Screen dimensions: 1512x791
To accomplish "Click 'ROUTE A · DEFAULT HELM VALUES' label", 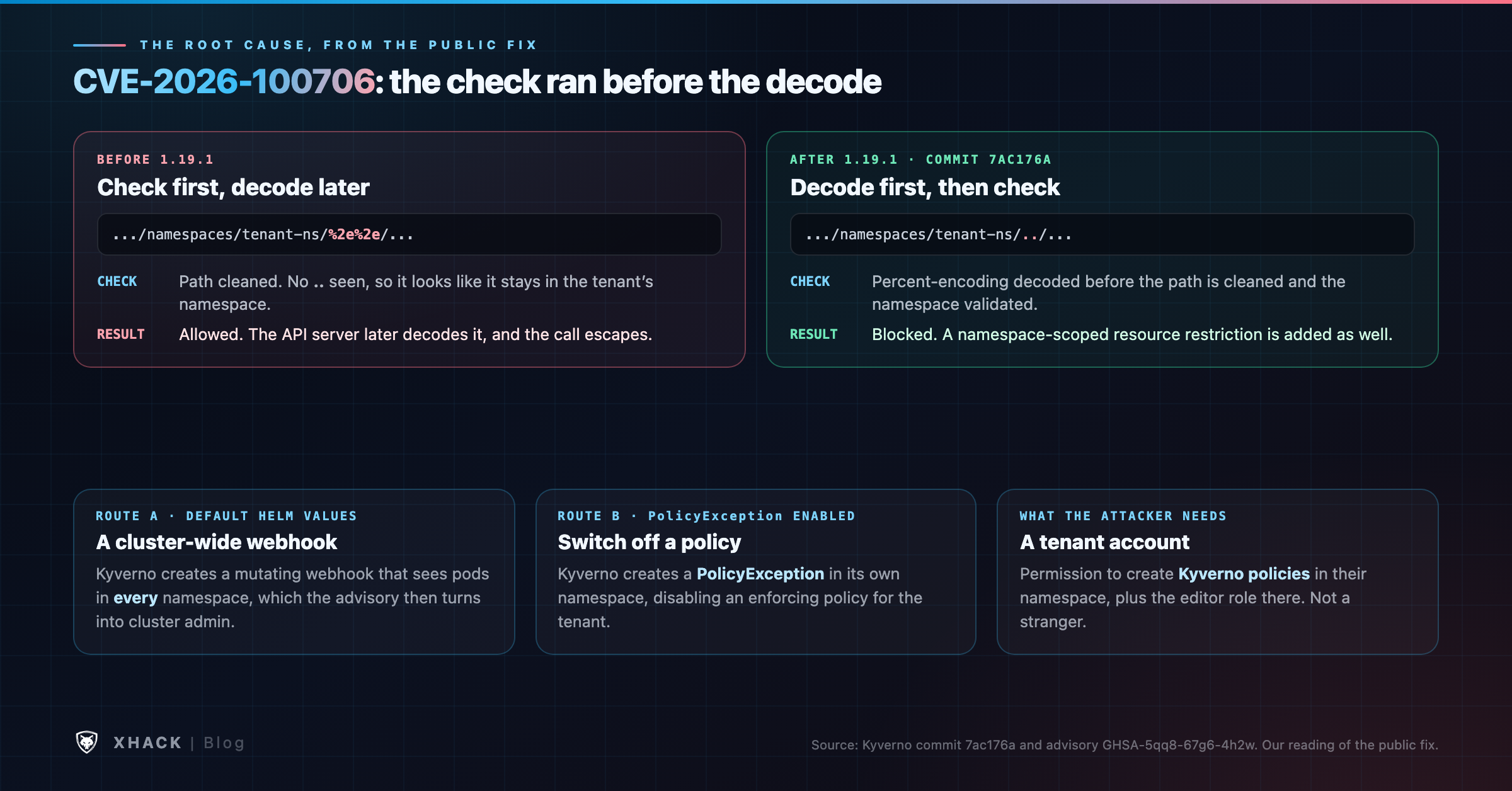I will pyautogui.click(x=227, y=516).
